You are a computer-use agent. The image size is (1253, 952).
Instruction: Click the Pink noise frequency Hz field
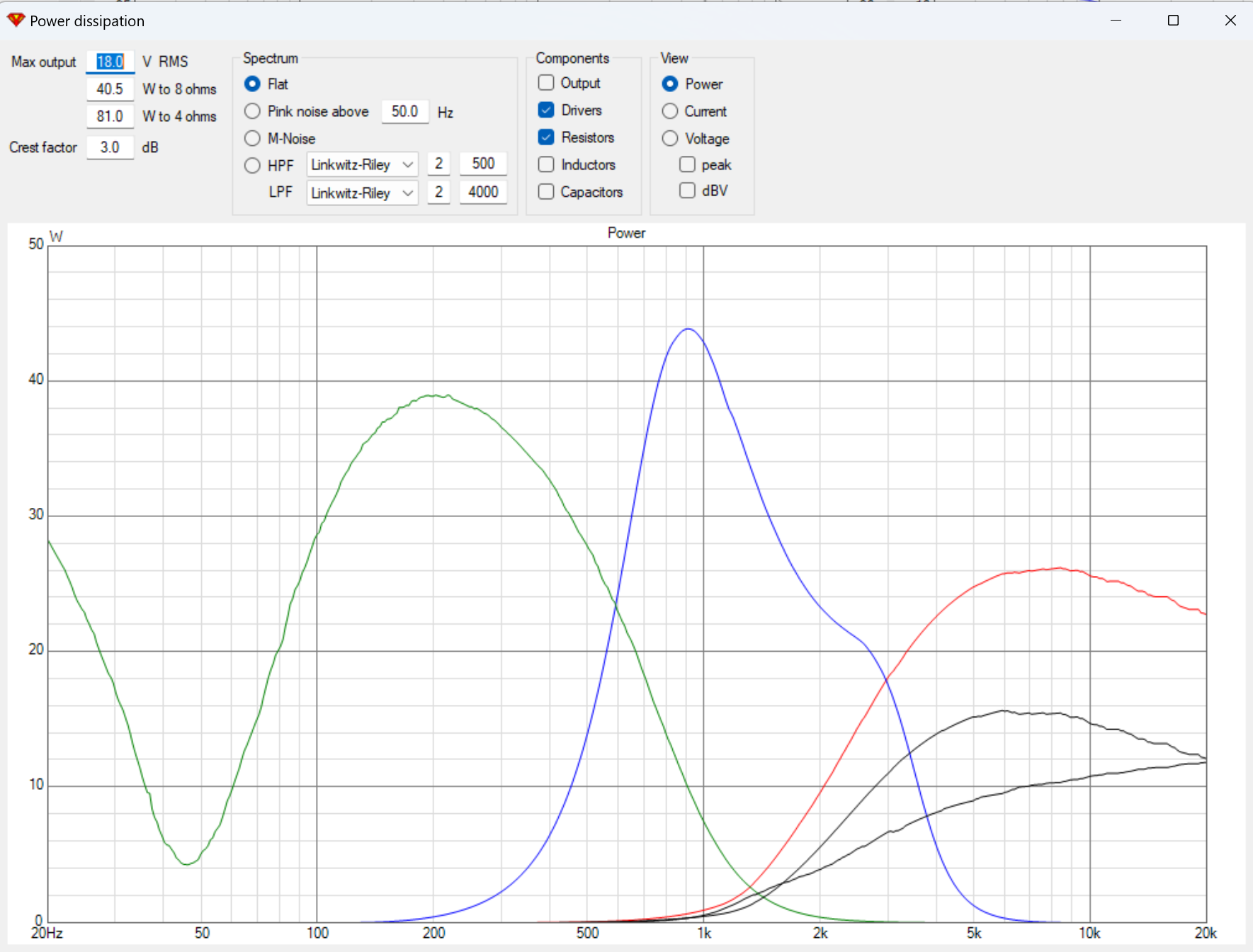[404, 111]
